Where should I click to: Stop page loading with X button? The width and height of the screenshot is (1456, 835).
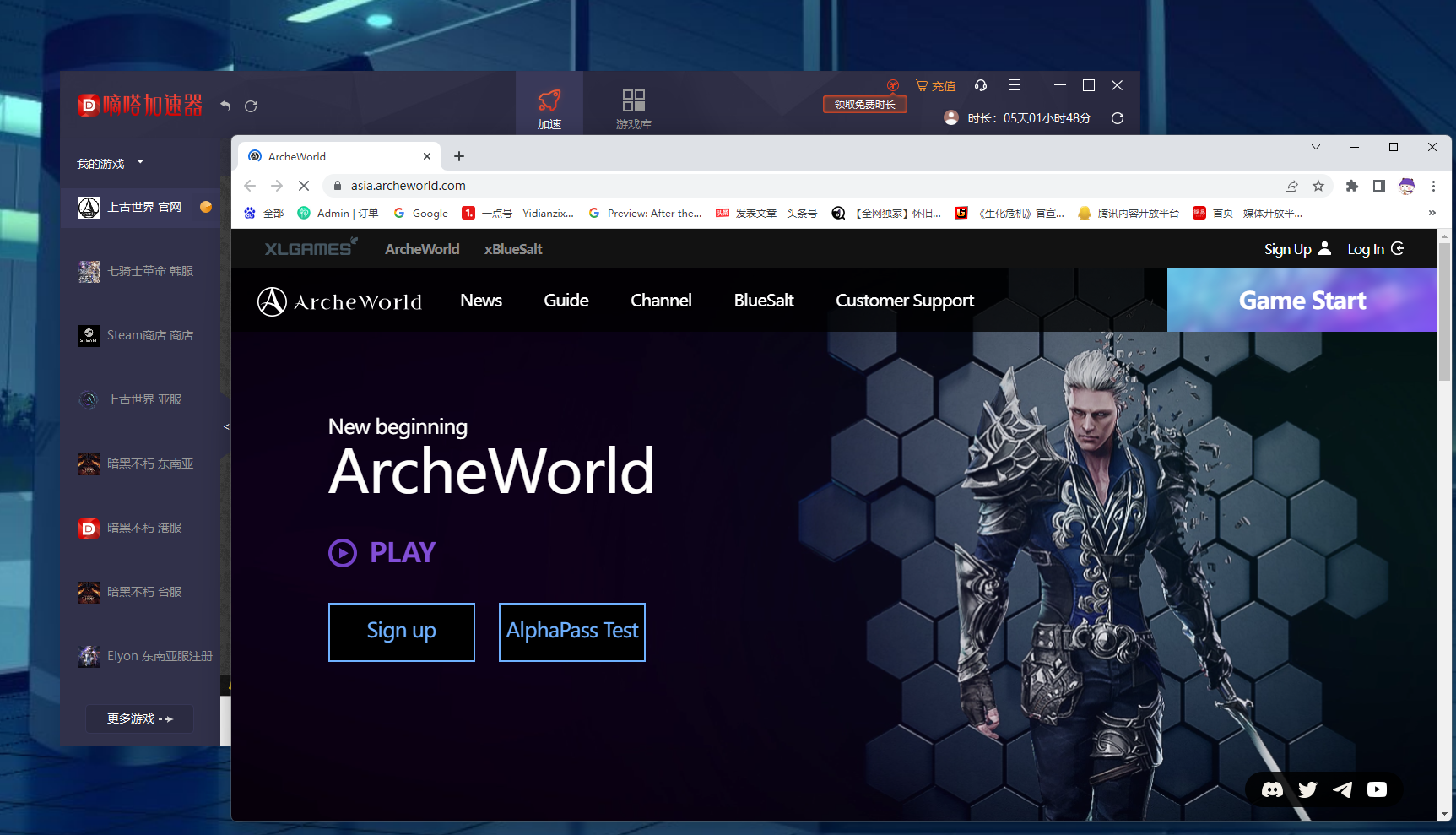click(304, 186)
